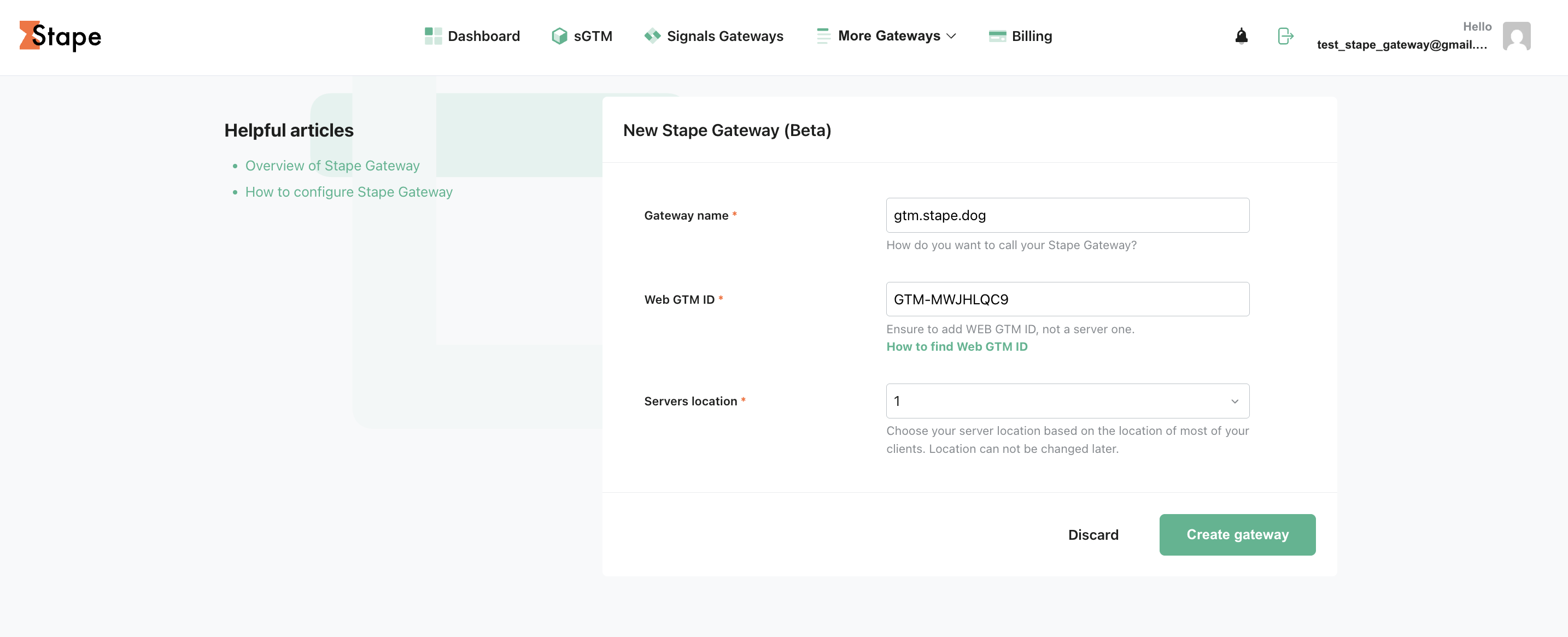Click the Web GTM ID input field
This screenshot has width=1568, height=637.
pos(1068,299)
